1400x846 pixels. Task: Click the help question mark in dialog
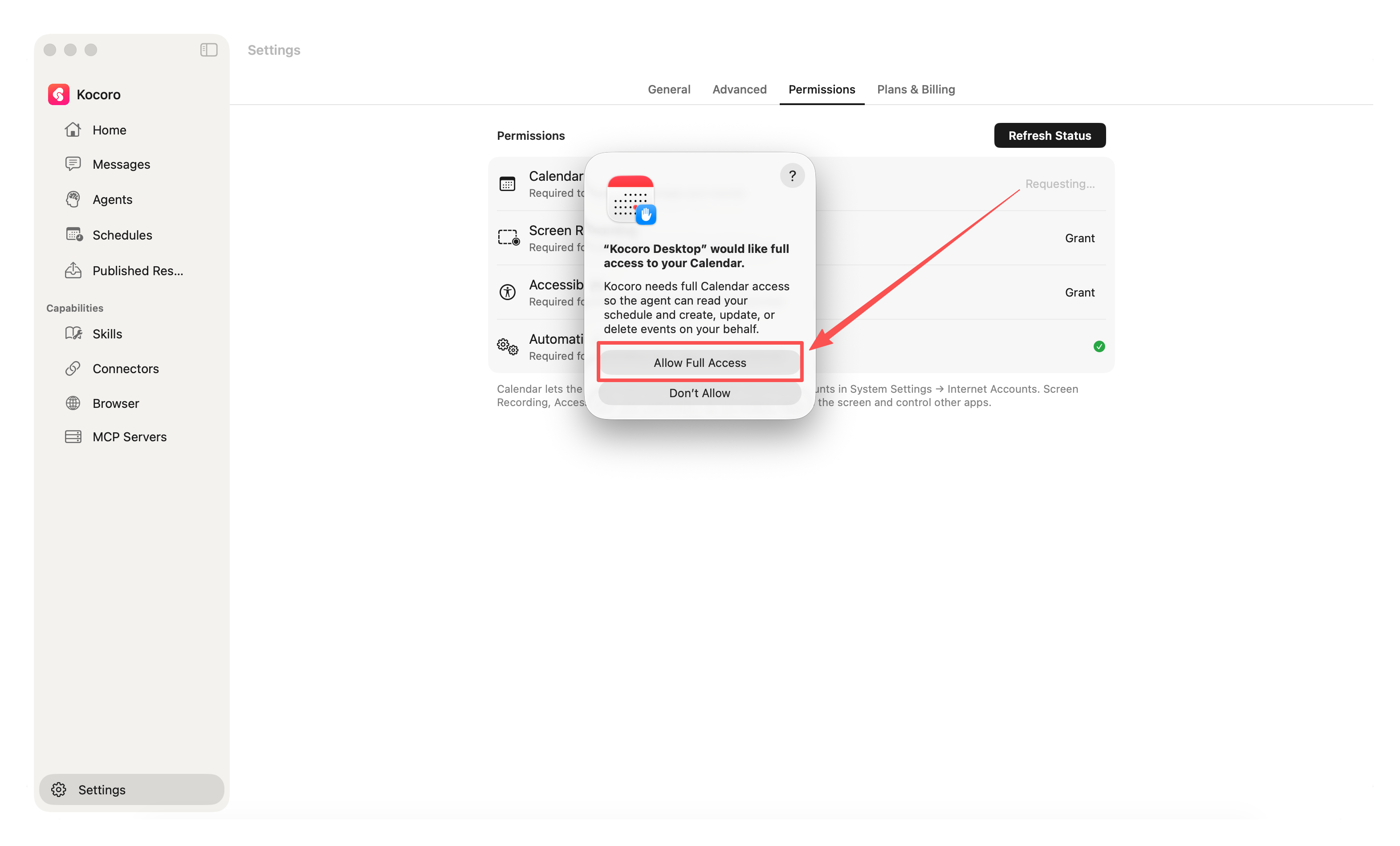792,175
